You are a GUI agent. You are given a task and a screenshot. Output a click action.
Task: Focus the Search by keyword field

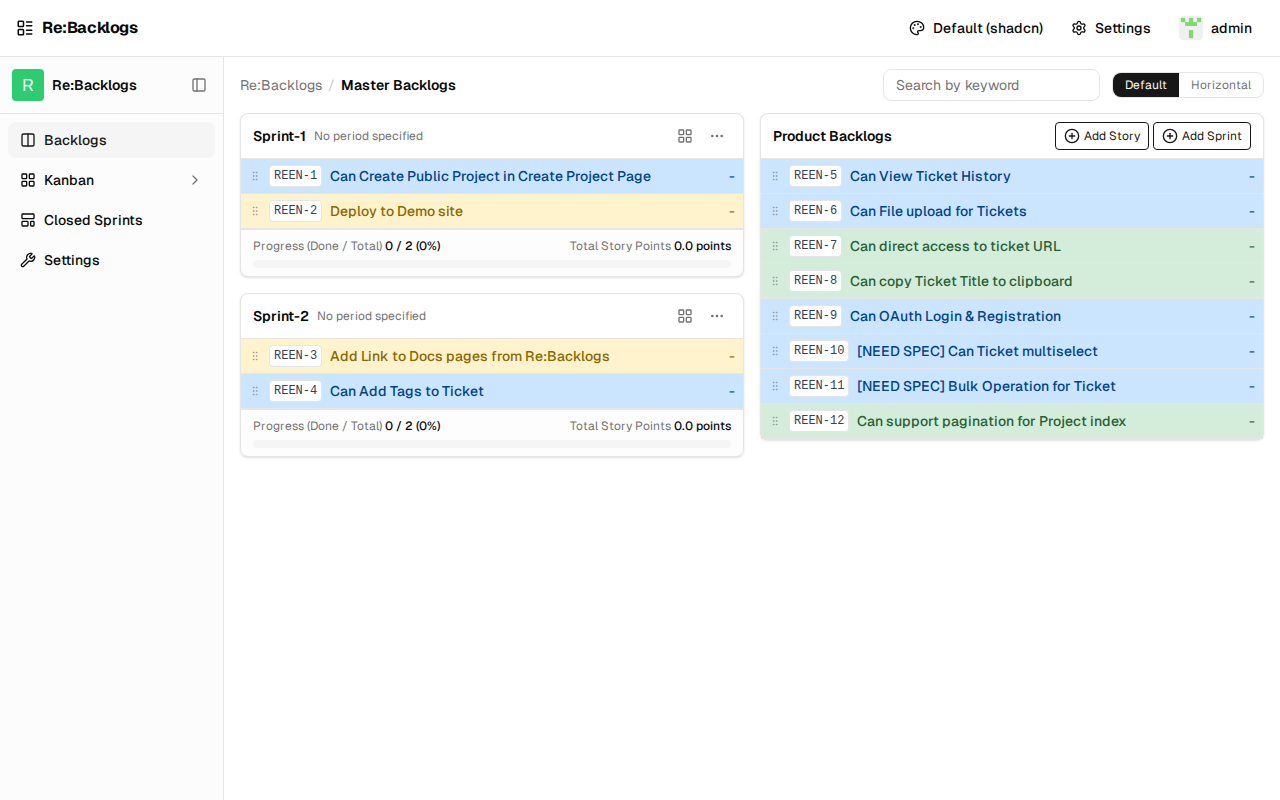(x=991, y=85)
